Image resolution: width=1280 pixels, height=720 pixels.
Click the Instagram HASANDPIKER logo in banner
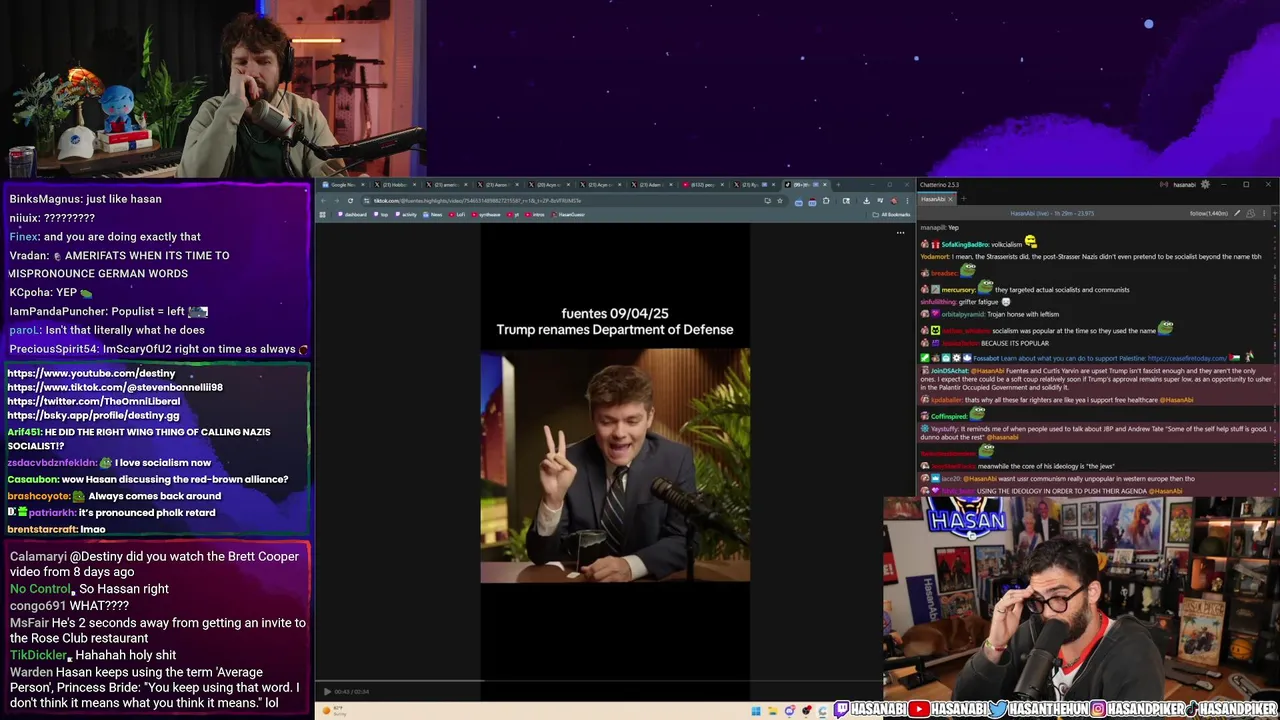(x=1098, y=709)
